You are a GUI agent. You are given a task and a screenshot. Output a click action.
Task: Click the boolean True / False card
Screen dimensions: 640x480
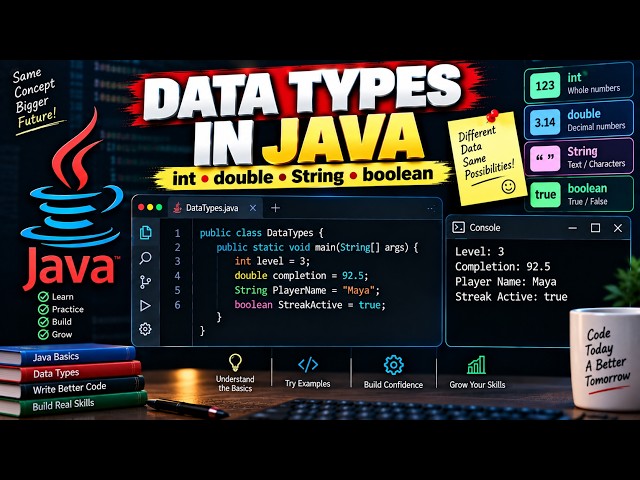pyautogui.click(x=579, y=195)
